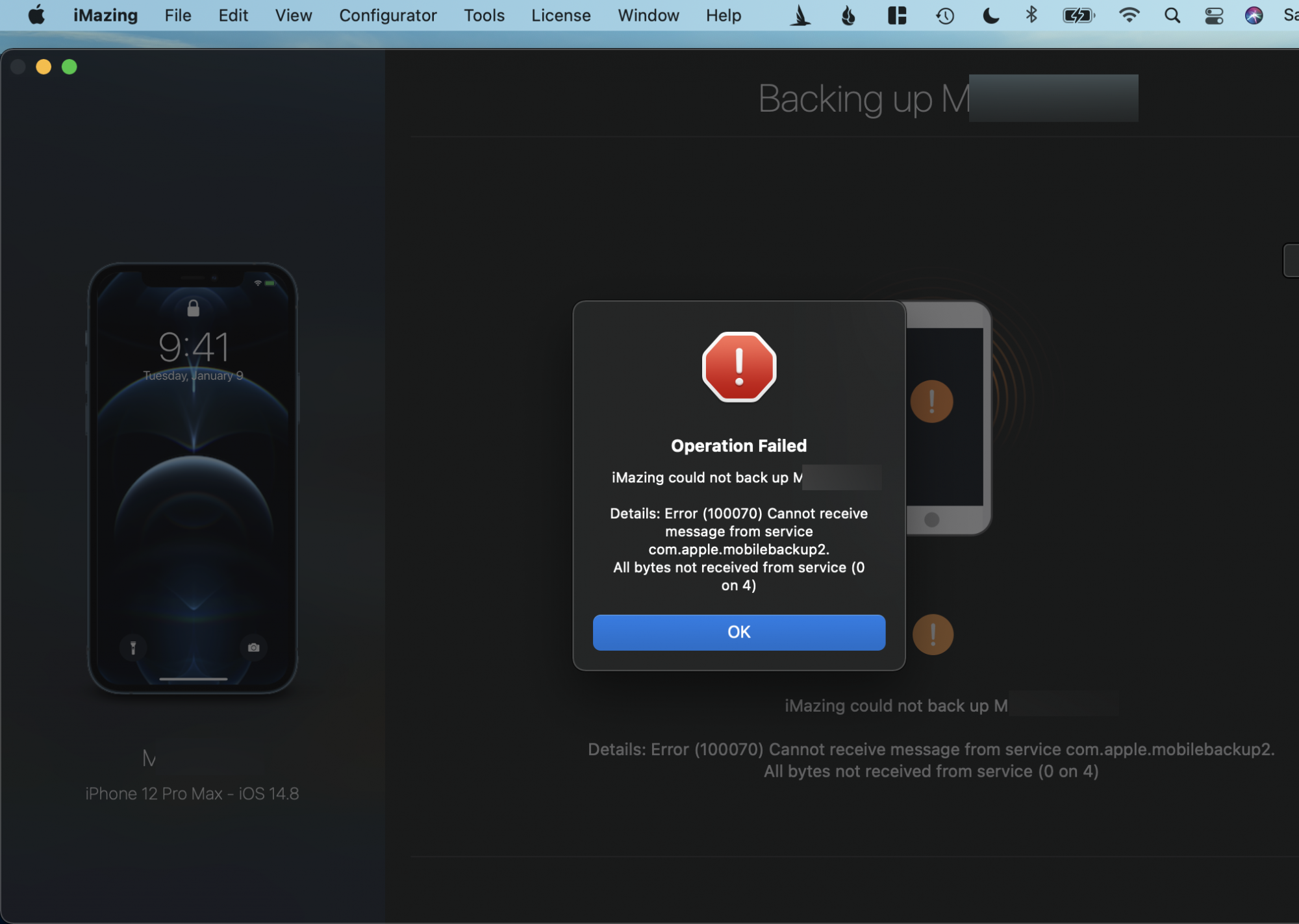The height and width of the screenshot is (924, 1299).
Task: Click the gray iPhone backup illustration
Action: coord(948,418)
